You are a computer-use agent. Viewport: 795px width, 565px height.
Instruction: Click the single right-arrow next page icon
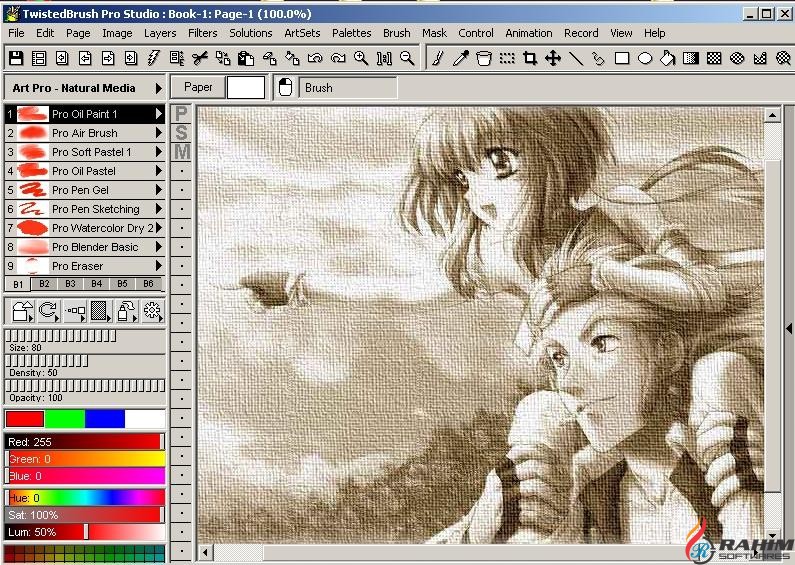(108, 58)
